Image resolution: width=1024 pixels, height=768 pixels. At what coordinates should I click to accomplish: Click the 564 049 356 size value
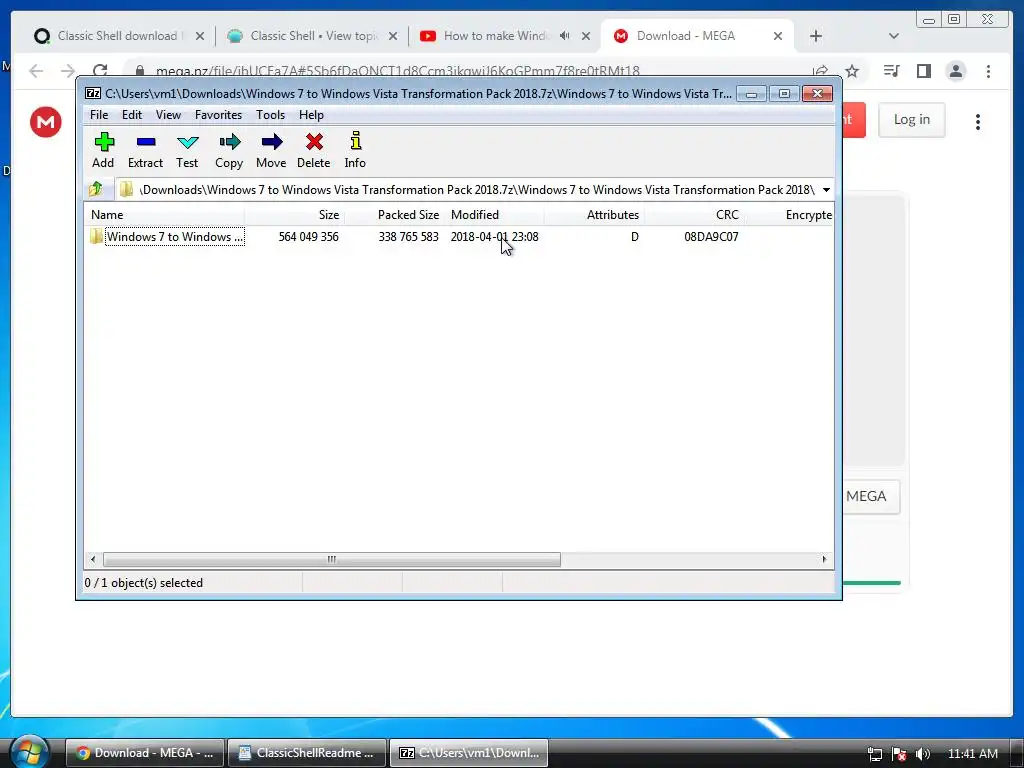pos(308,236)
